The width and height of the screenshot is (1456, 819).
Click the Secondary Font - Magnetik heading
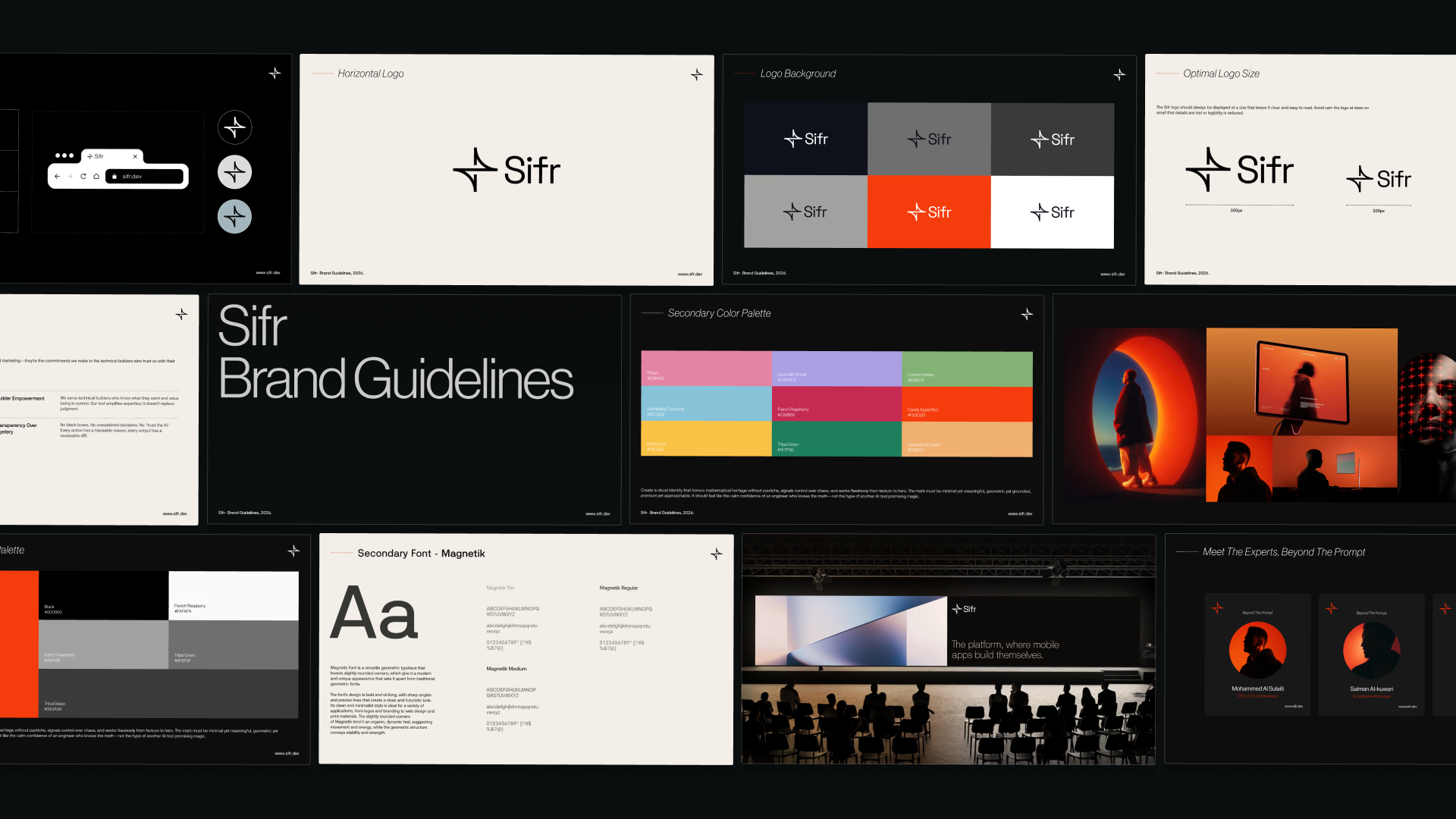pyautogui.click(x=421, y=554)
